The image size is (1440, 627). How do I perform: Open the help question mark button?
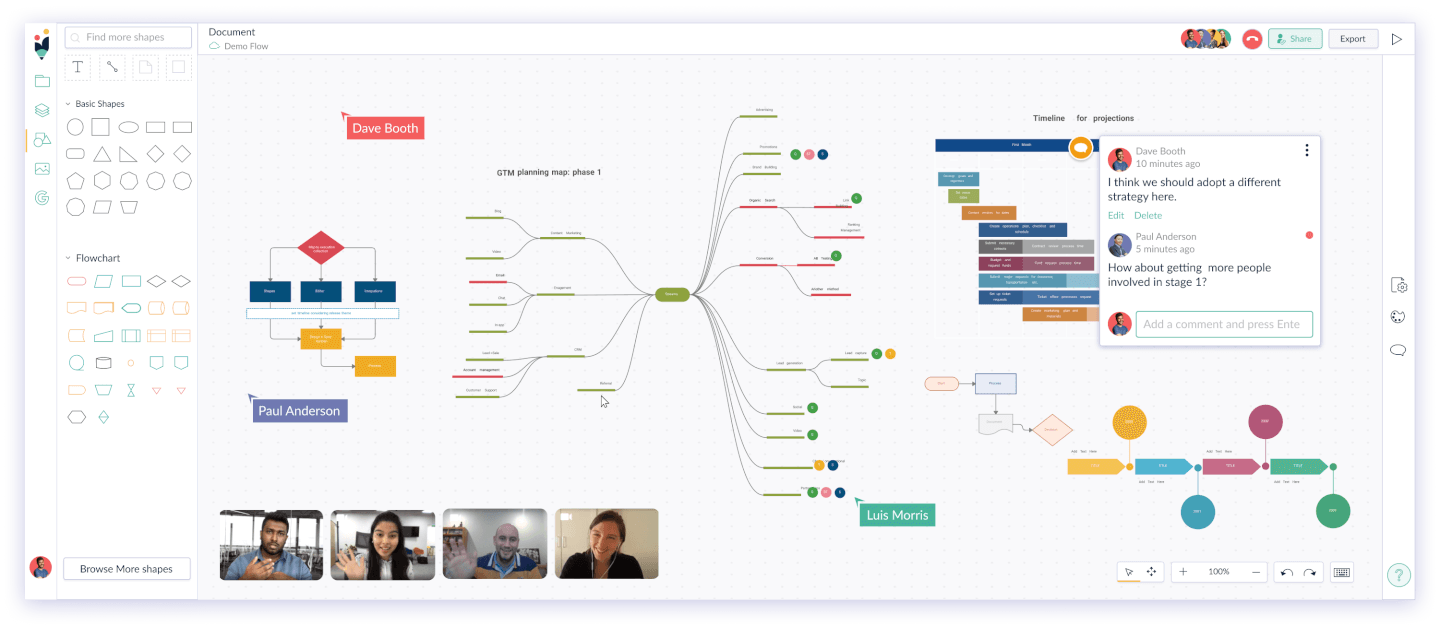[x=1398, y=575]
